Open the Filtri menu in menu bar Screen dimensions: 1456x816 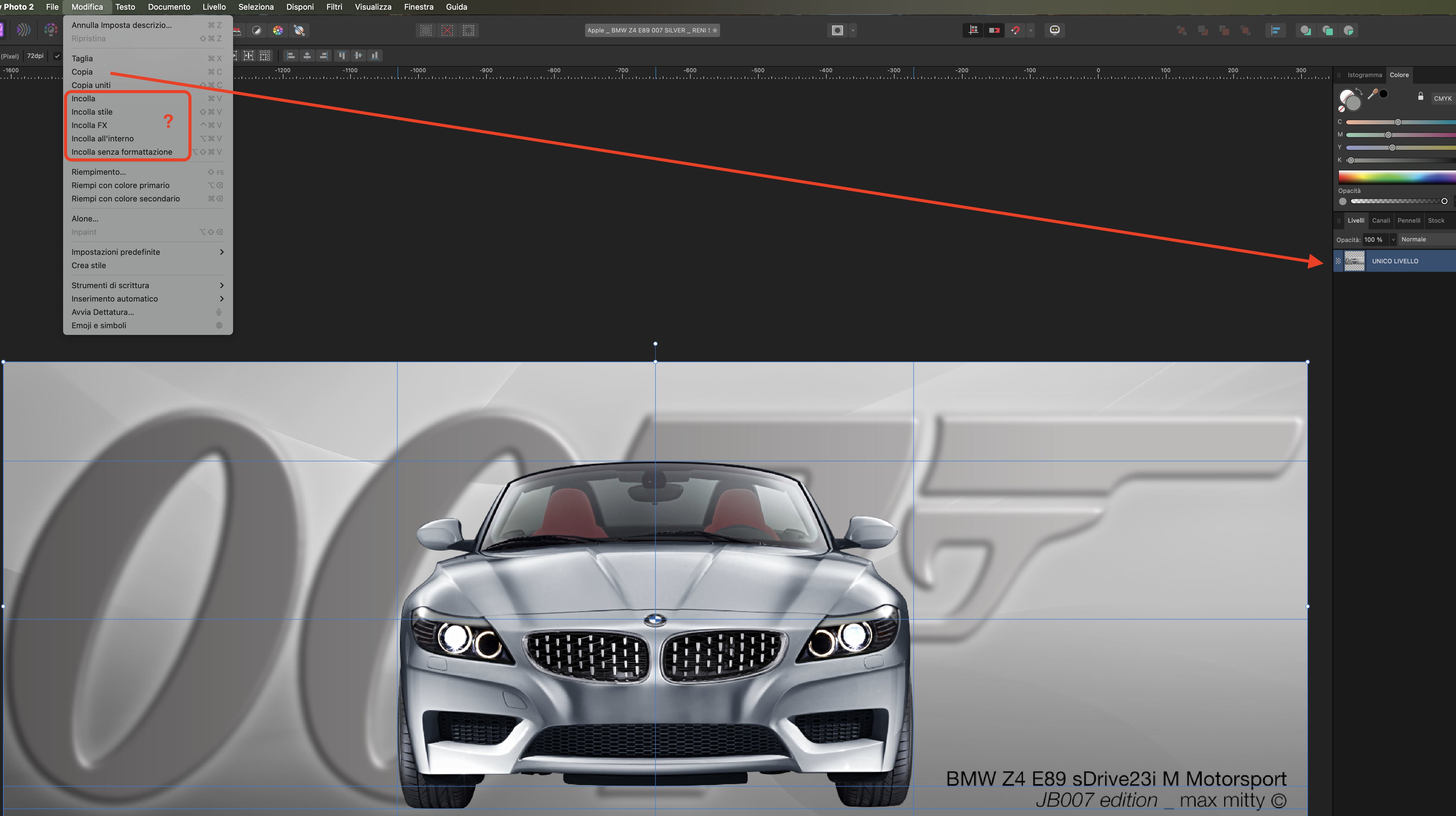click(334, 7)
